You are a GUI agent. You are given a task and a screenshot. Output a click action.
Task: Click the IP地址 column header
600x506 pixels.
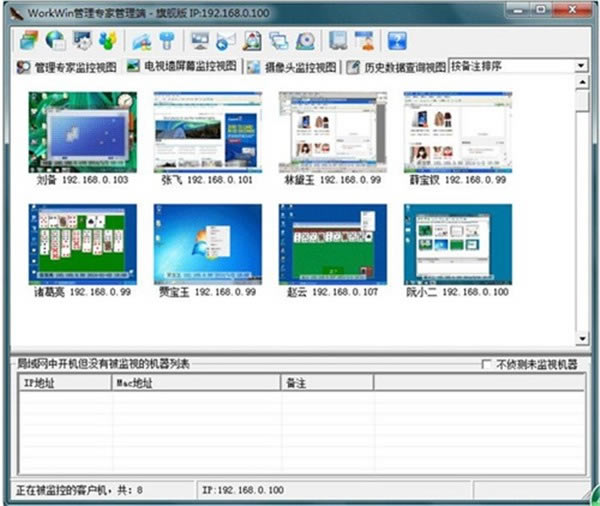coord(65,383)
